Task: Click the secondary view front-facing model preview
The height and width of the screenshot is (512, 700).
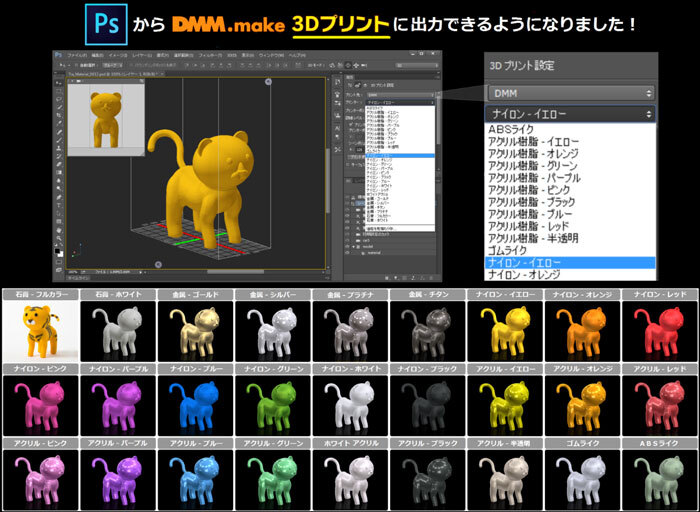Action: 106,120
